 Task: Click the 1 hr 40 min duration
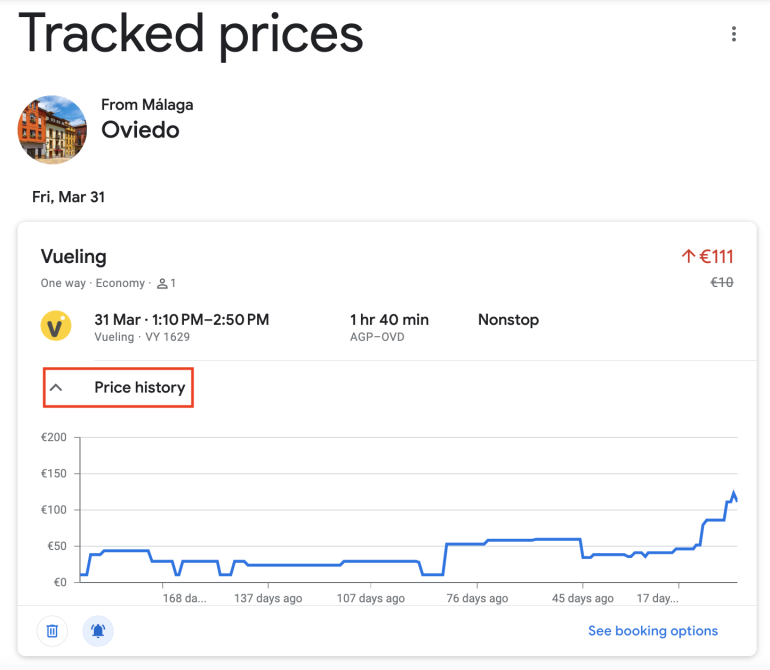[x=389, y=320]
